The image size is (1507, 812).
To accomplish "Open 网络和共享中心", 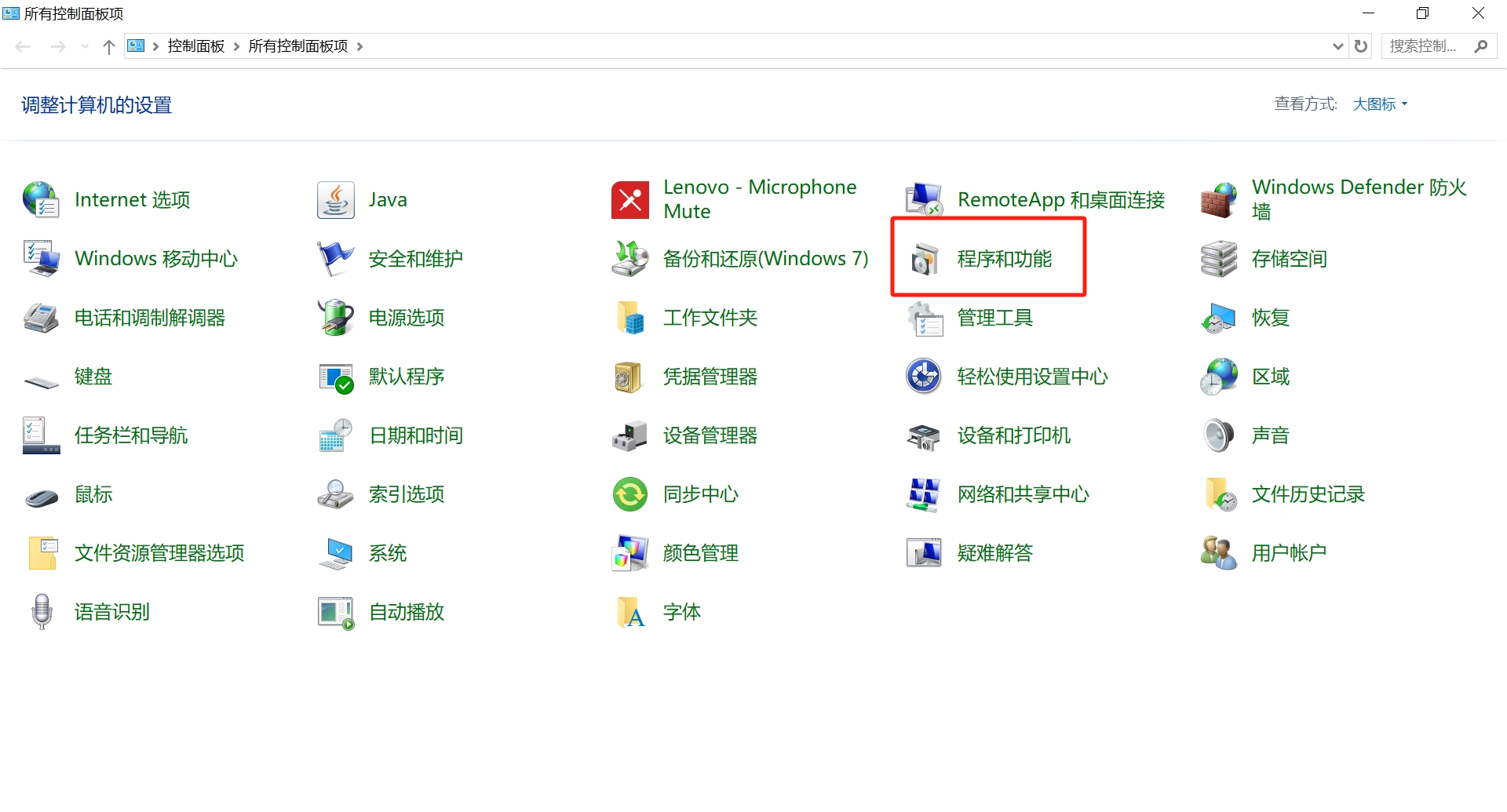I will click(x=1023, y=494).
